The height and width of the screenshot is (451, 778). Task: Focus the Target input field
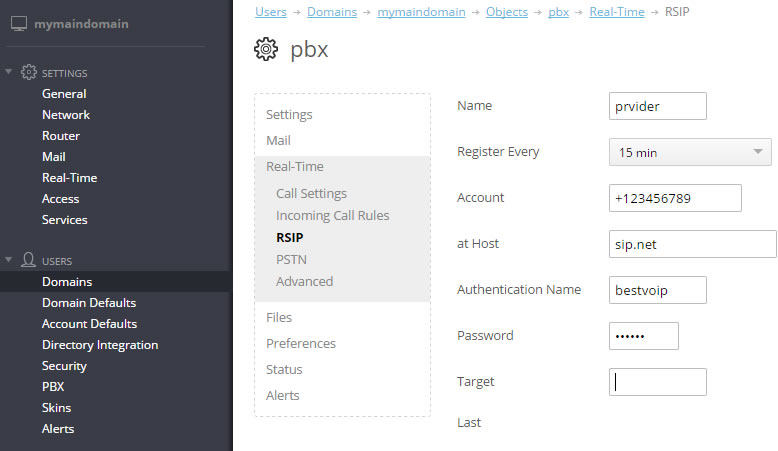(x=657, y=382)
